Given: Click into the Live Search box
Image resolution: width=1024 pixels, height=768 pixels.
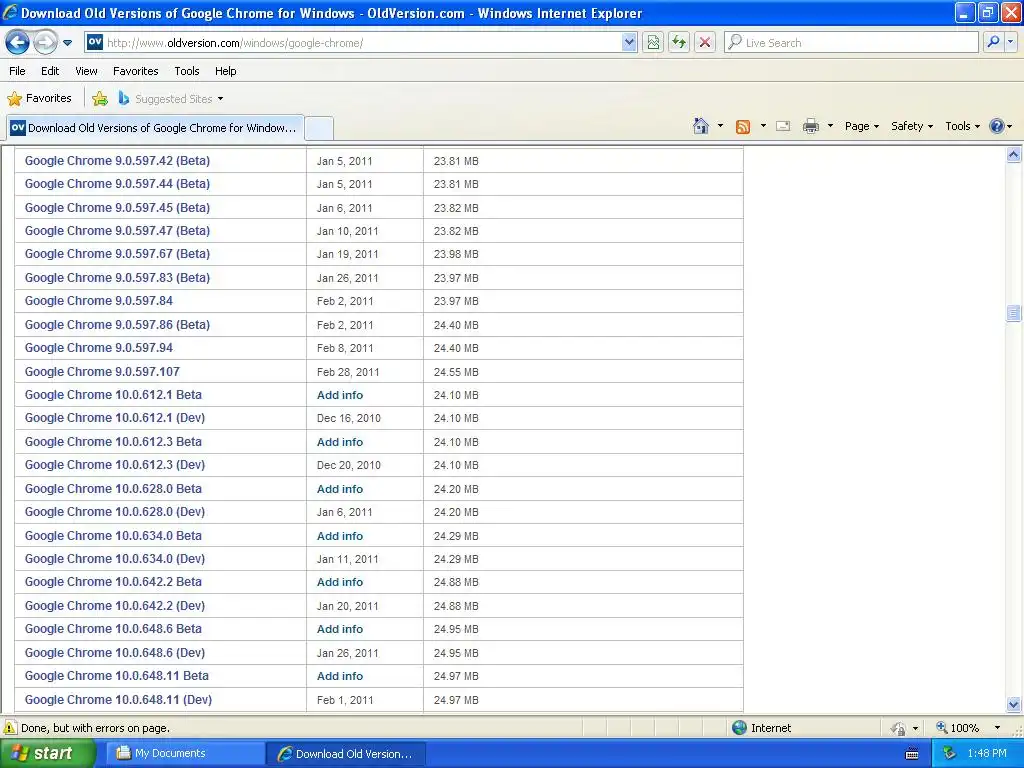Looking at the screenshot, I should coord(851,43).
